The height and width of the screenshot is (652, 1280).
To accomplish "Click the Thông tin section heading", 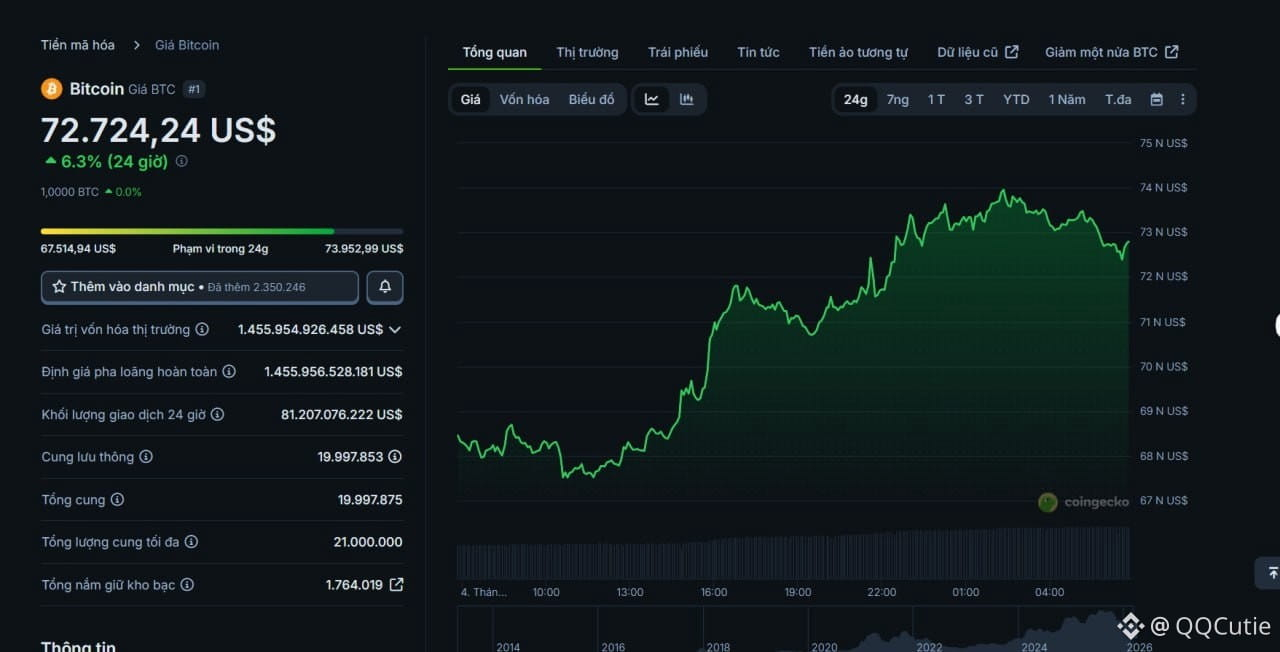I will 78,646.
